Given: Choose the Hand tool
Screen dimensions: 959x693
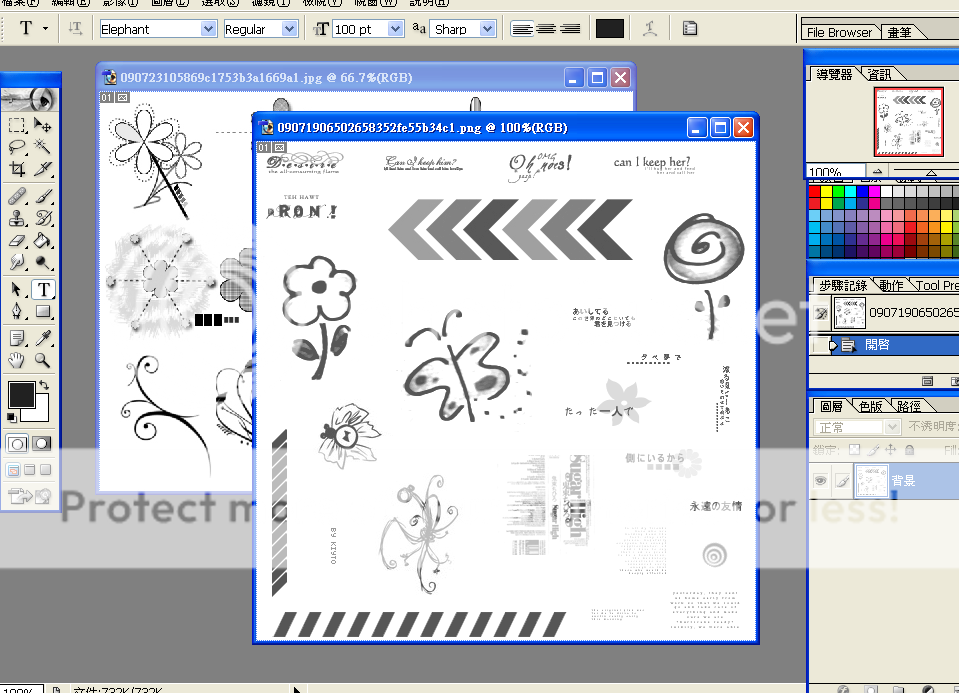Looking at the screenshot, I should click(x=17, y=360).
